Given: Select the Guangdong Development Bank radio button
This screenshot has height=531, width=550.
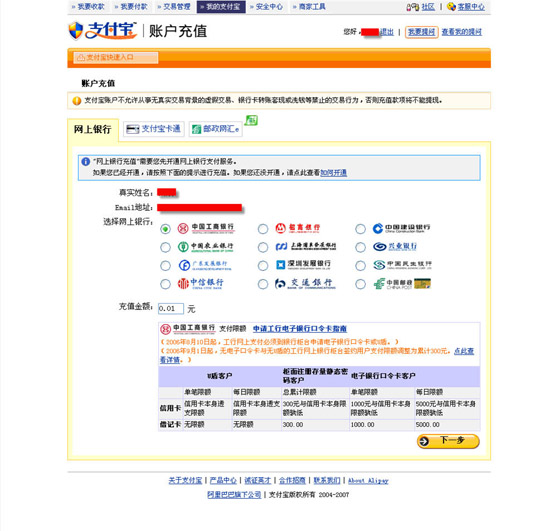Looking at the screenshot, I should [165, 266].
